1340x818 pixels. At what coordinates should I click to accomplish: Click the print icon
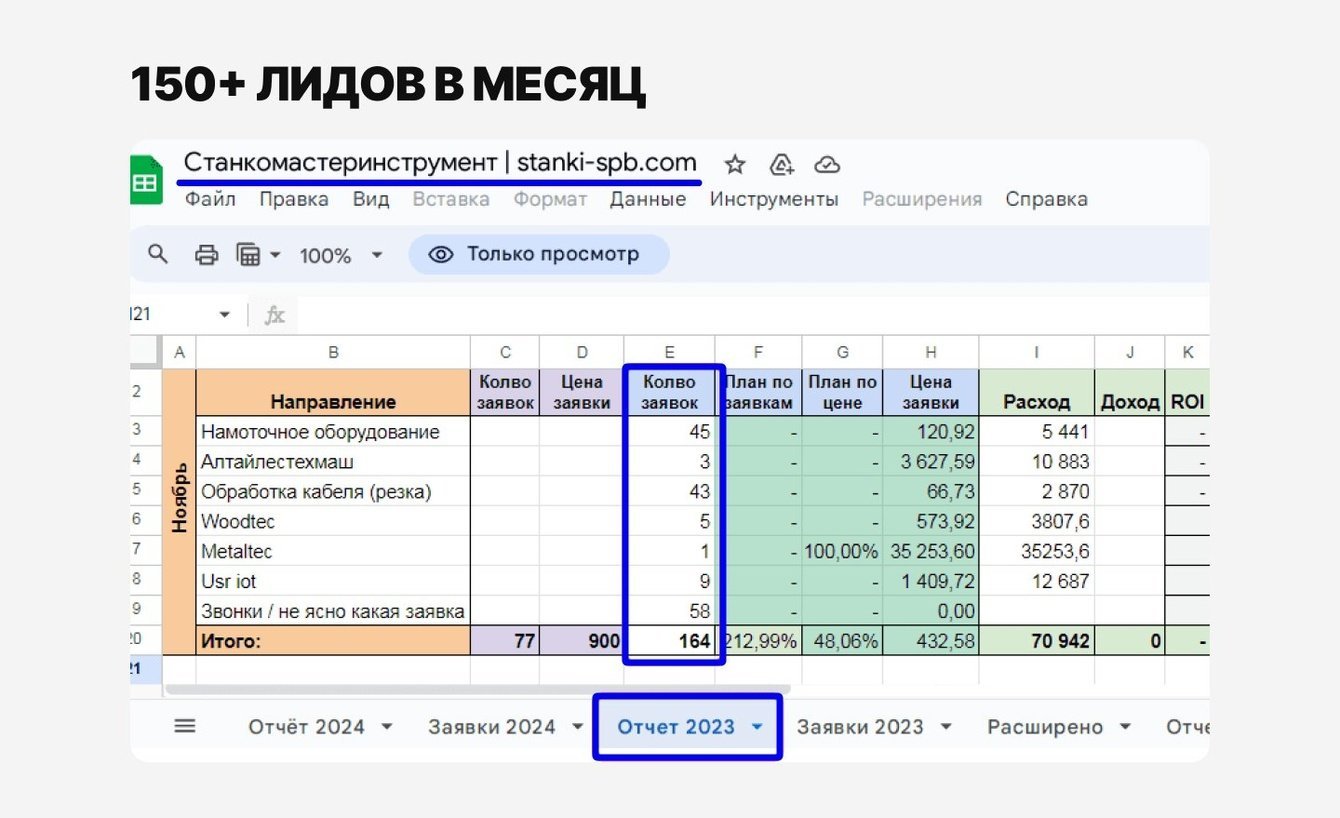(206, 255)
